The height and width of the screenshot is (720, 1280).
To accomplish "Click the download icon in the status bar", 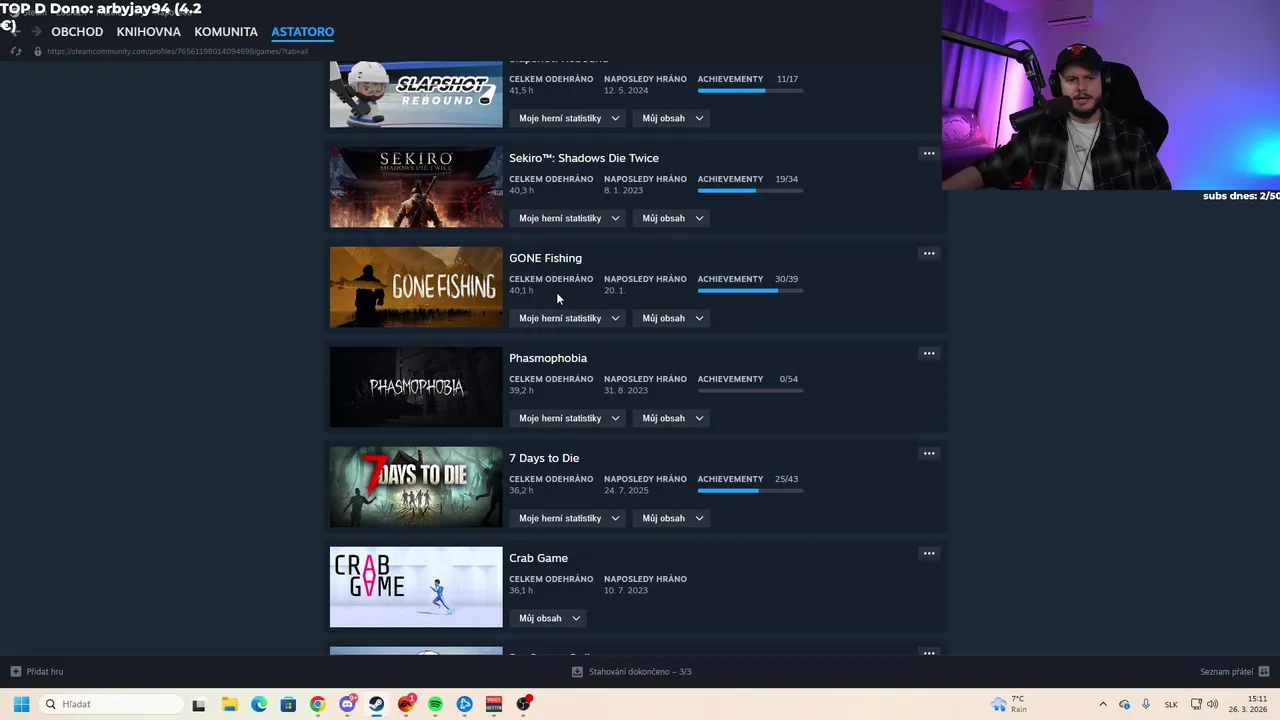I will tap(577, 671).
